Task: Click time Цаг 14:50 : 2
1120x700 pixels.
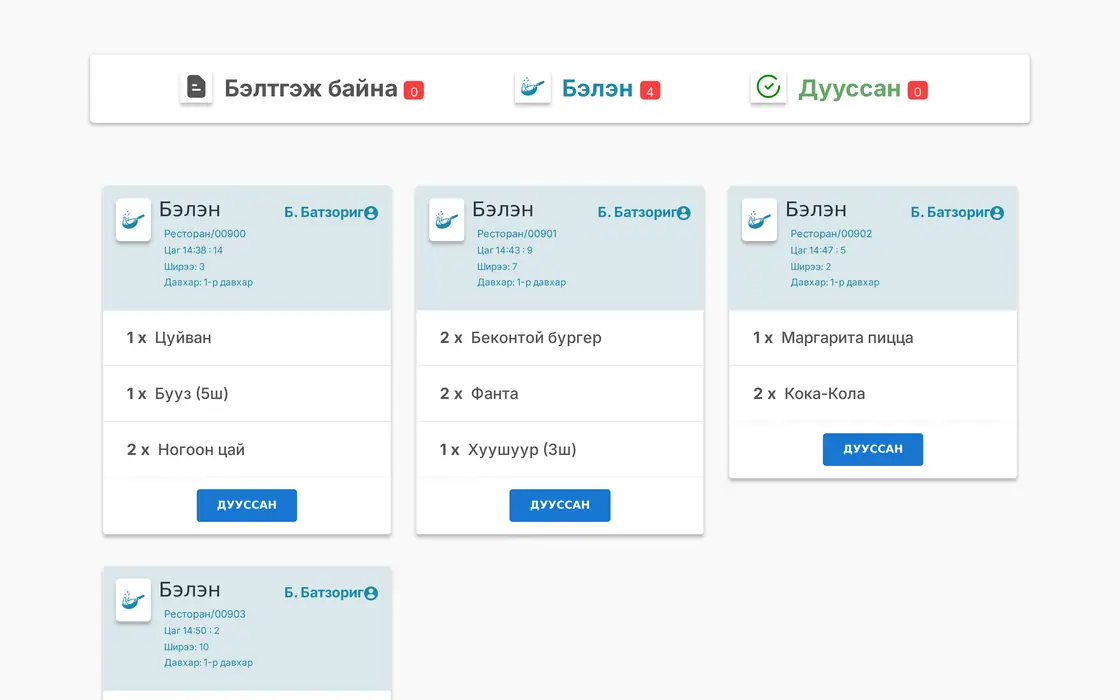Action: [192, 630]
